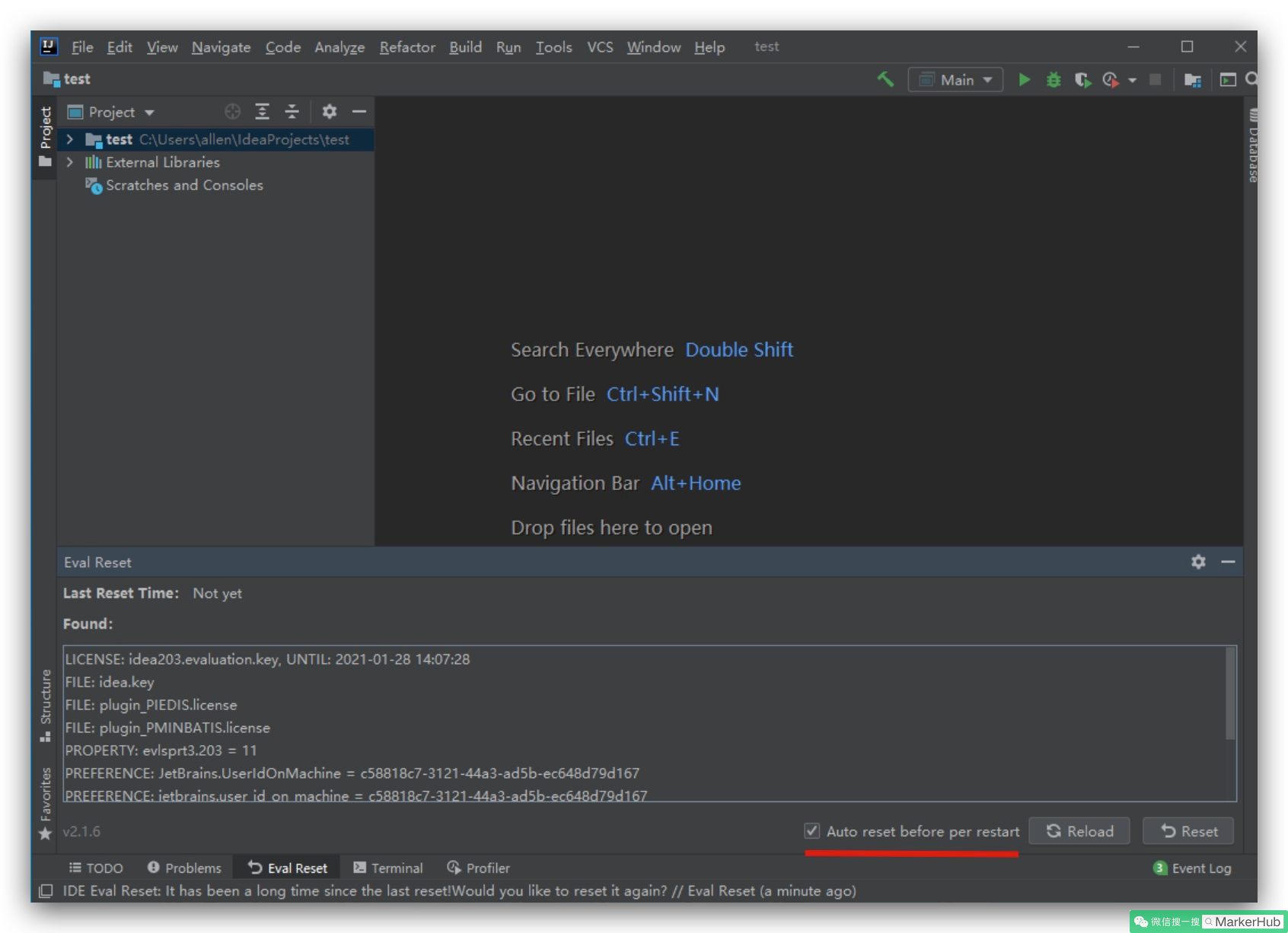1288x933 pixels.
Task: Expand the External Libraries node
Action: pos(70,162)
